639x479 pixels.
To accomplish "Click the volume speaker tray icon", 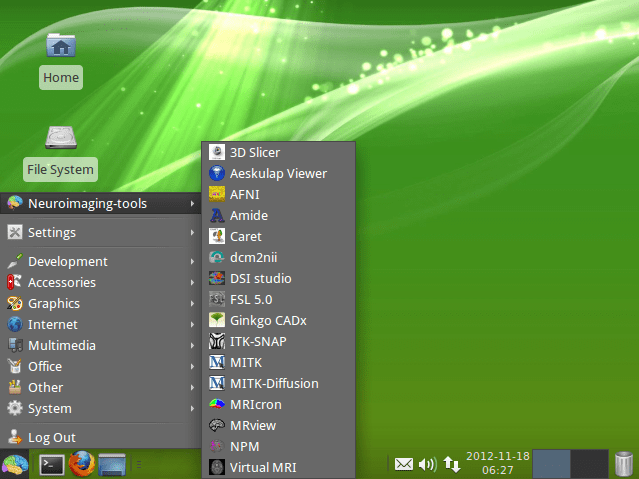I will [x=428, y=464].
